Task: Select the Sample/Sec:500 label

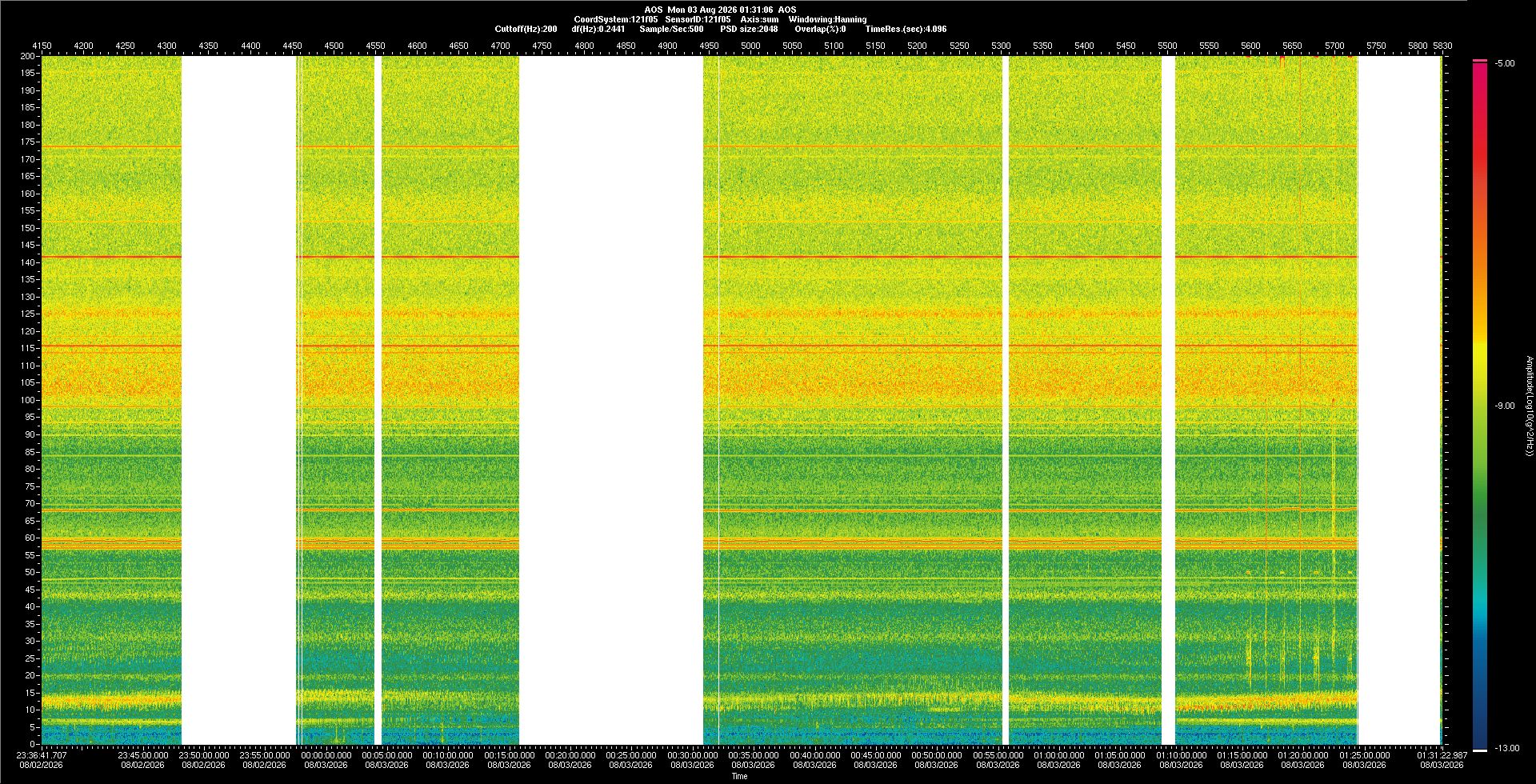Action: pyautogui.click(x=671, y=29)
